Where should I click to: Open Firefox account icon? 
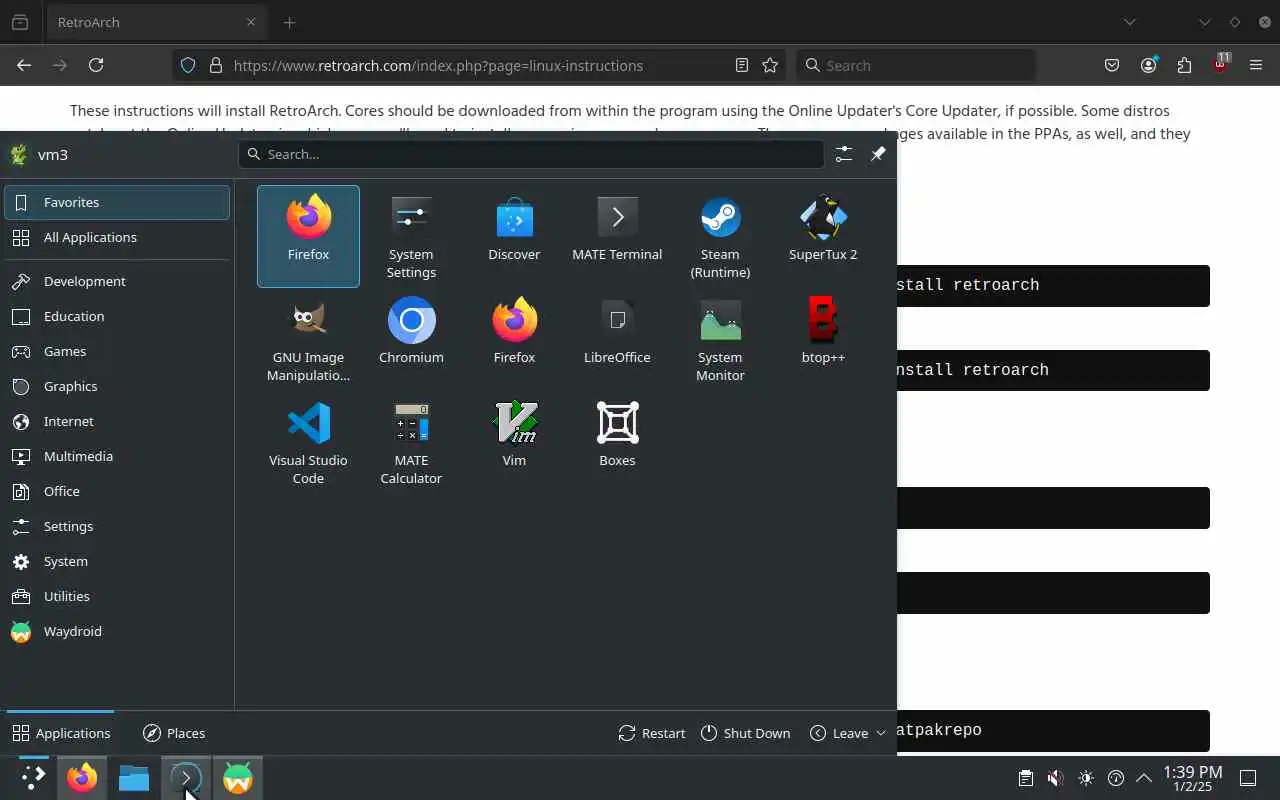[x=1149, y=65]
